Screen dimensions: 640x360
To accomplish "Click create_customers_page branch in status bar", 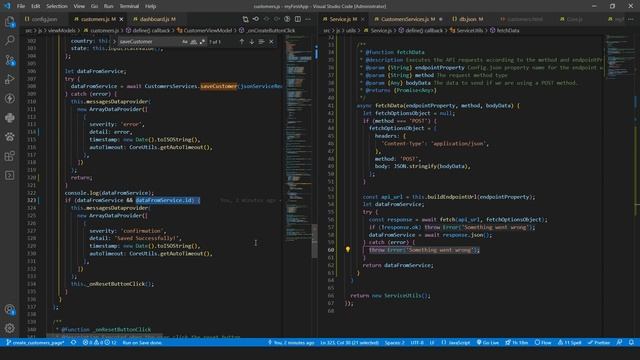I will click(35, 342).
